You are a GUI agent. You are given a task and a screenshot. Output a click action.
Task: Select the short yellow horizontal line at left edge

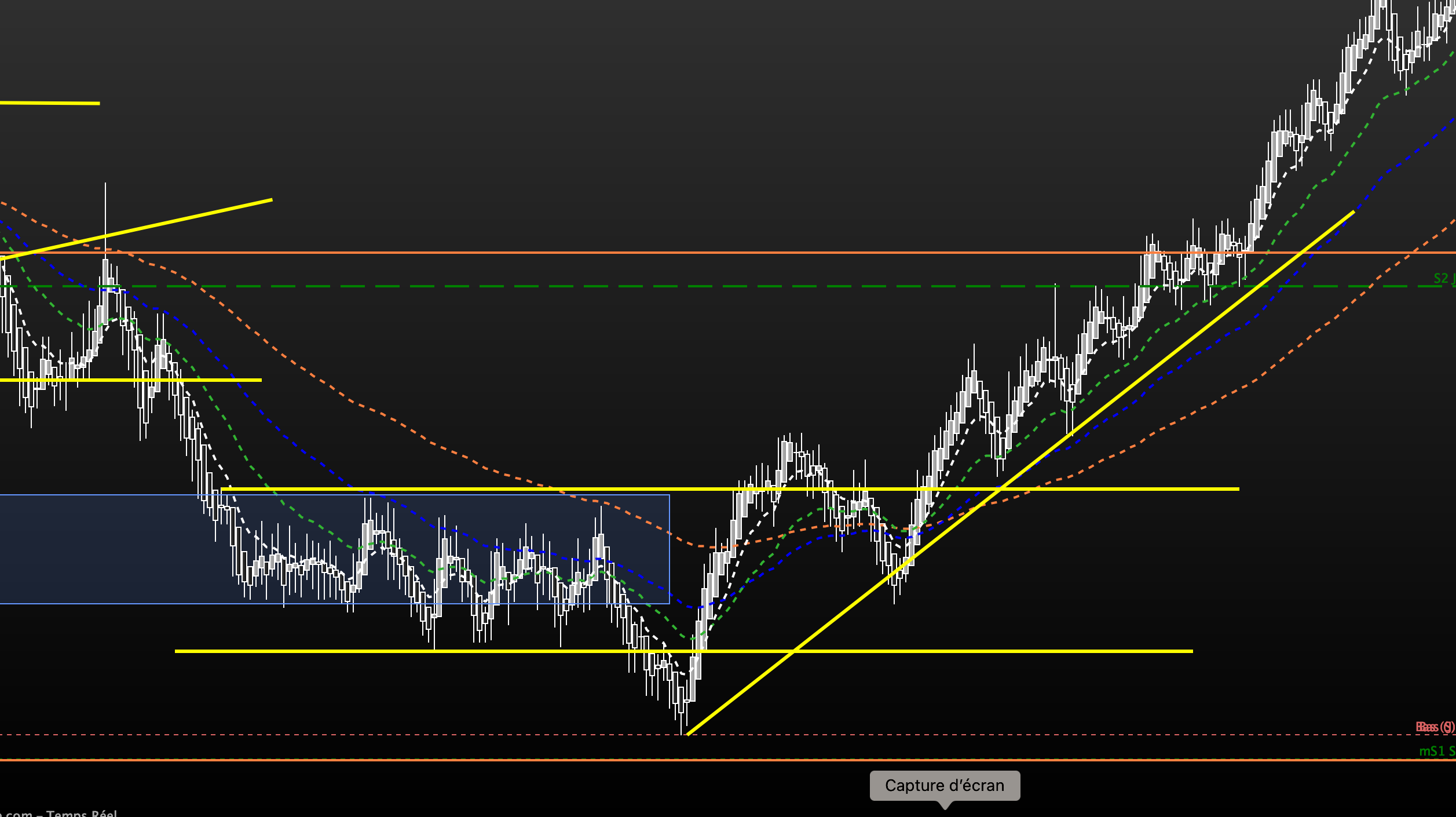220,380
